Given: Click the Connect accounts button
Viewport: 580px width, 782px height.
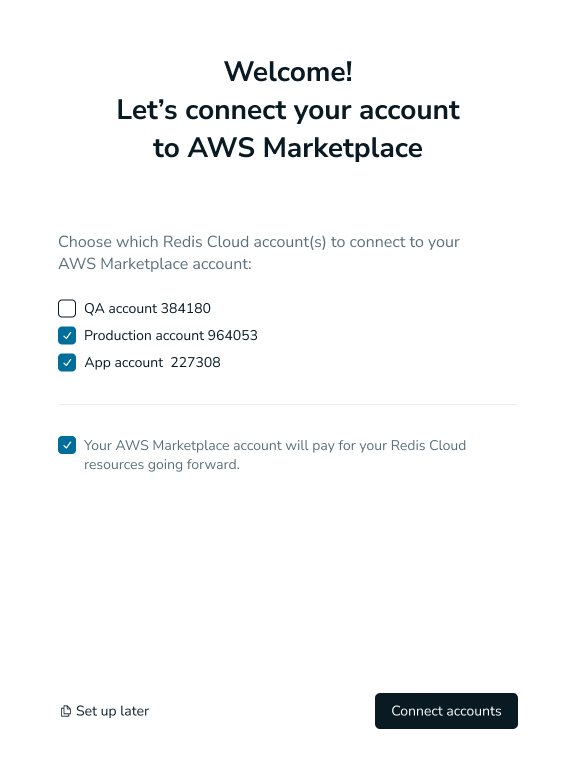Looking at the screenshot, I should click(446, 711).
